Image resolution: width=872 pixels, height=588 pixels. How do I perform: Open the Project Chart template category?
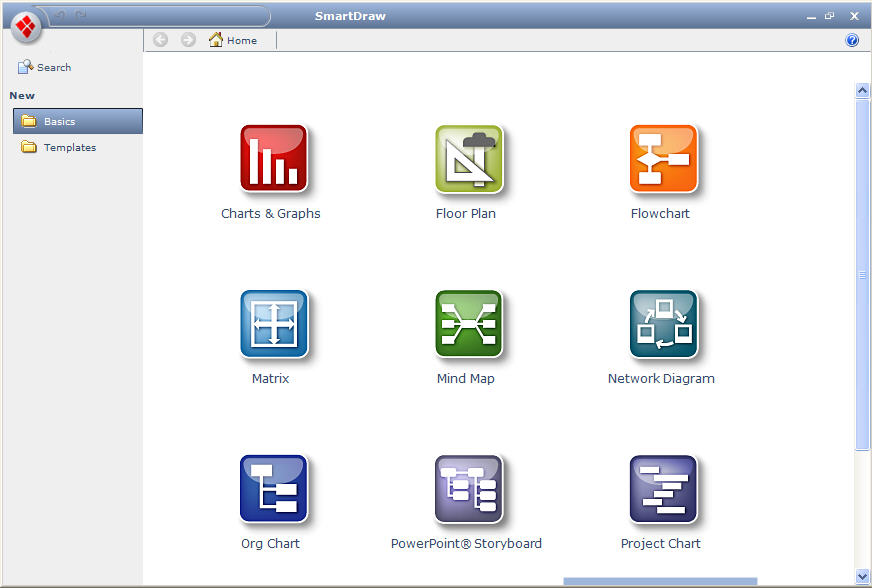point(661,489)
